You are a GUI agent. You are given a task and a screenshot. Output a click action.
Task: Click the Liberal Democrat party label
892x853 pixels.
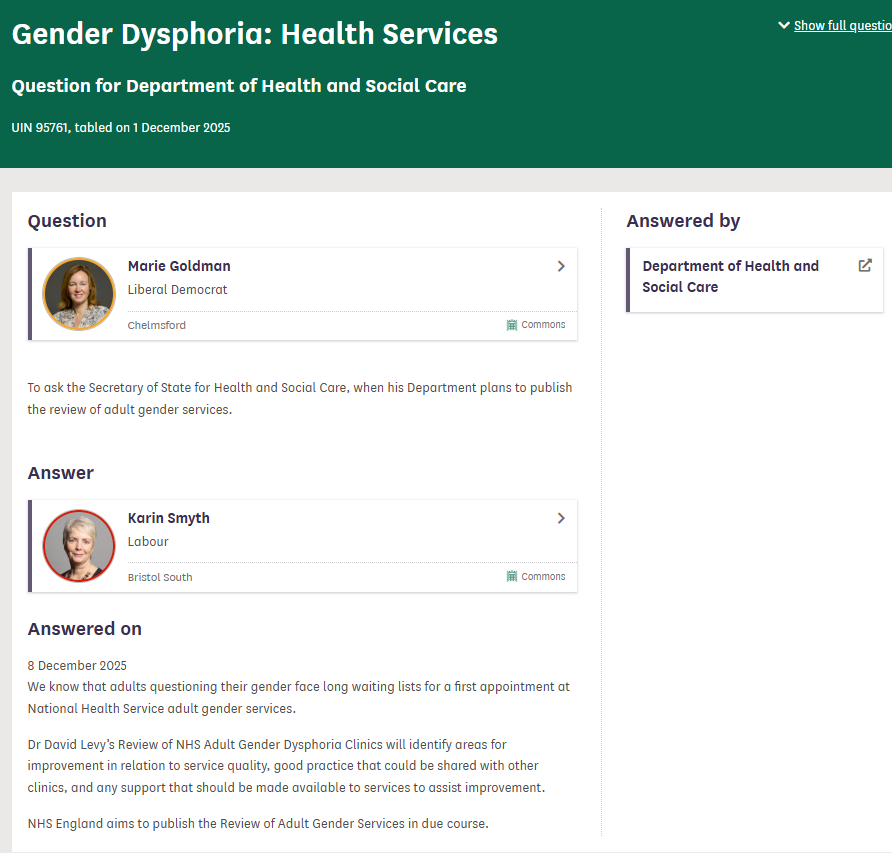[x=177, y=290]
